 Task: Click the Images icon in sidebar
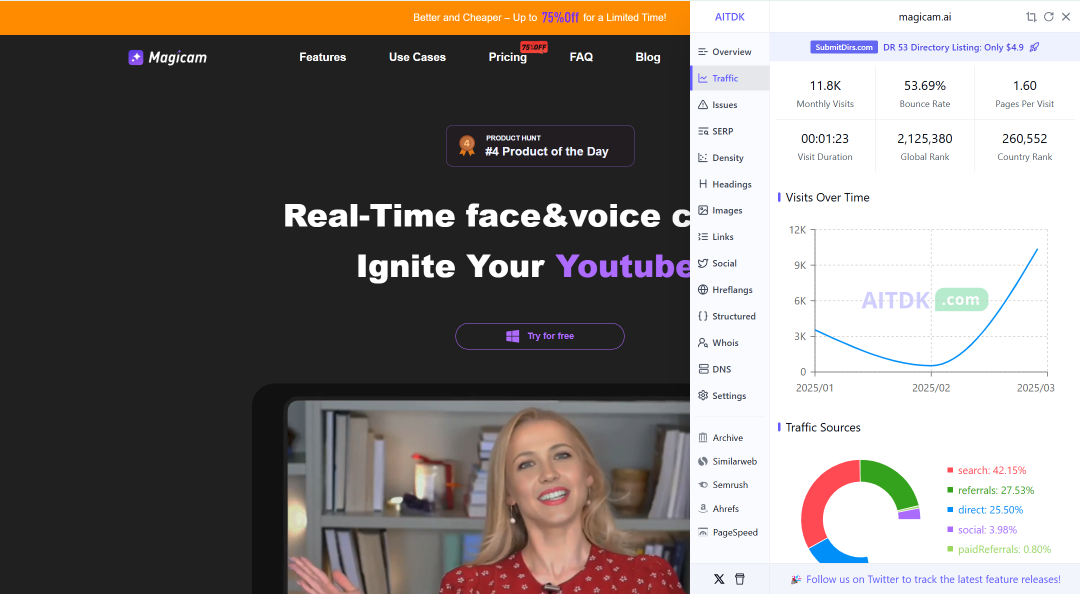pos(703,210)
